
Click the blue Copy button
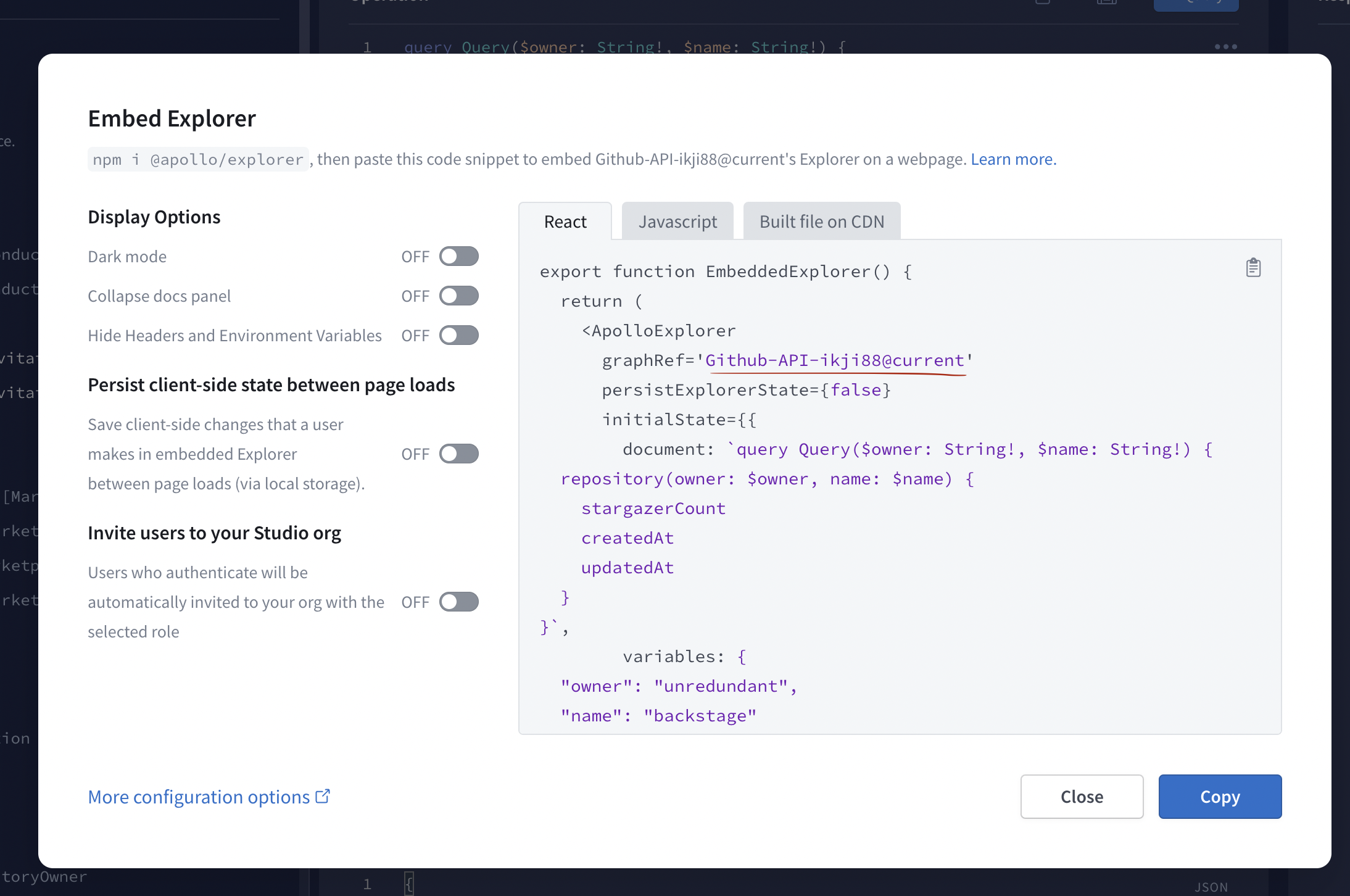click(x=1220, y=797)
